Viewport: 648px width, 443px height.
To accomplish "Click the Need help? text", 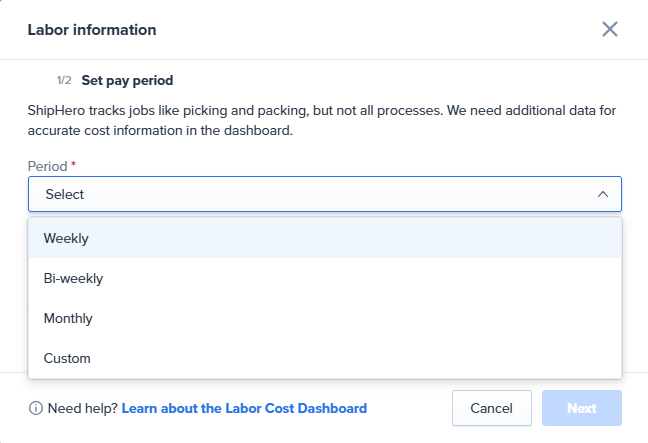I will click(82, 408).
